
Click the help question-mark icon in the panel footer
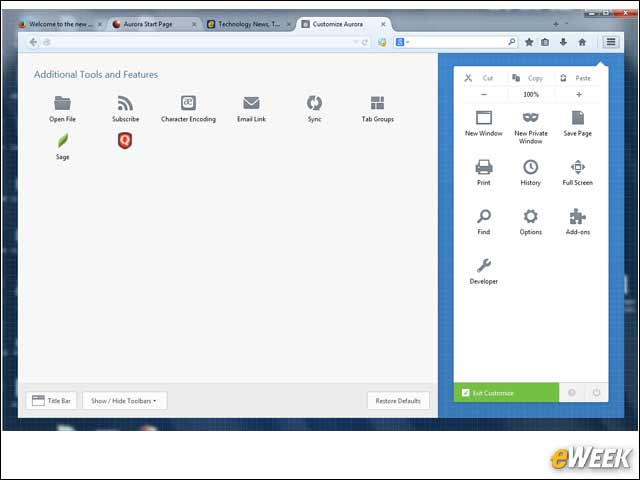tap(571, 393)
